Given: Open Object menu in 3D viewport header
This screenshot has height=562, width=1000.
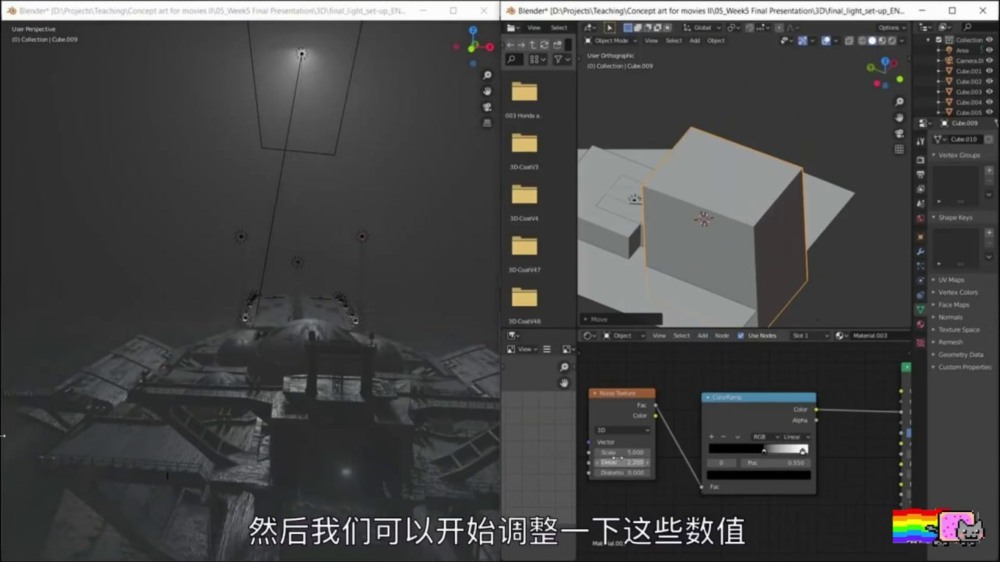Looking at the screenshot, I should [x=716, y=41].
